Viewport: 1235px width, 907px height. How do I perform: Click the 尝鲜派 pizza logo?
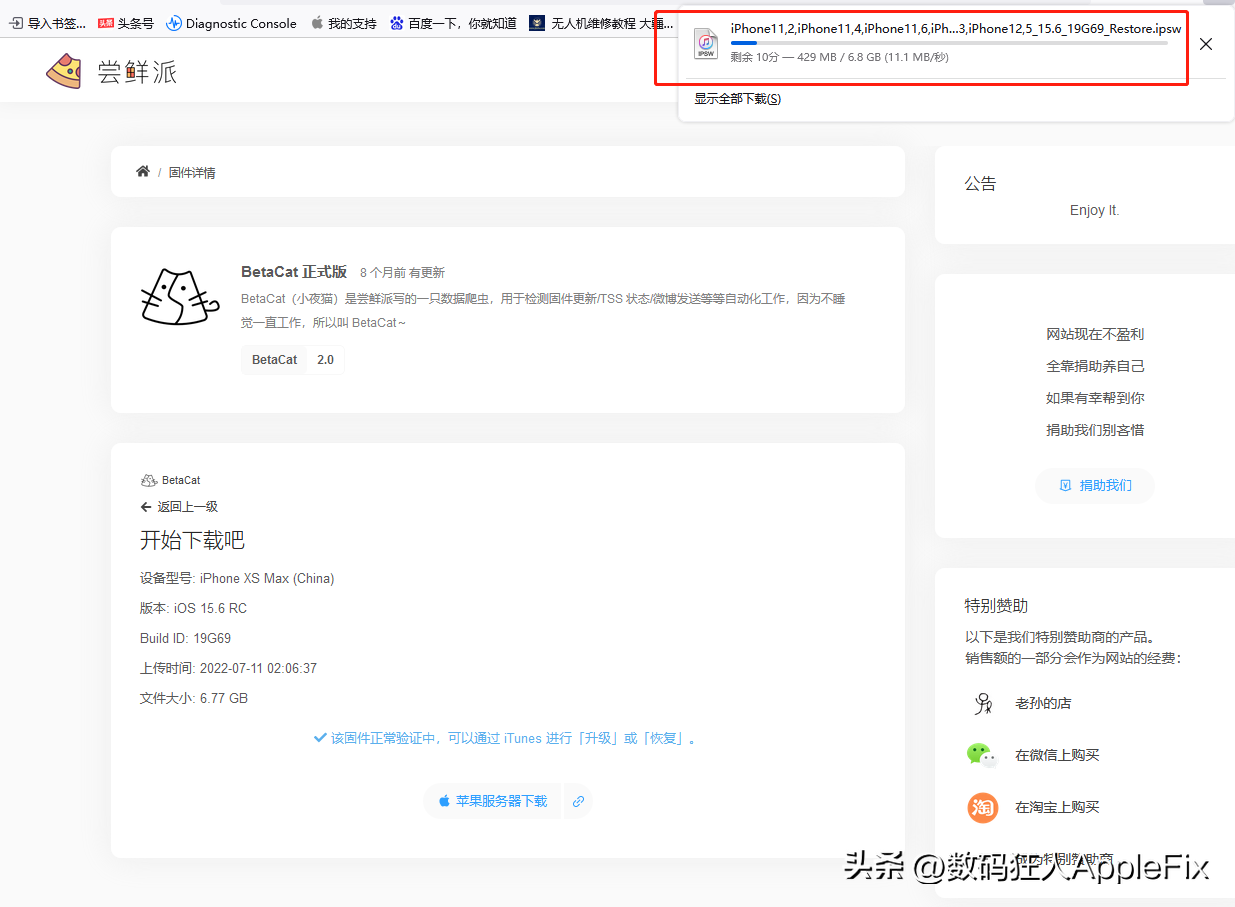[x=64, y=70]
